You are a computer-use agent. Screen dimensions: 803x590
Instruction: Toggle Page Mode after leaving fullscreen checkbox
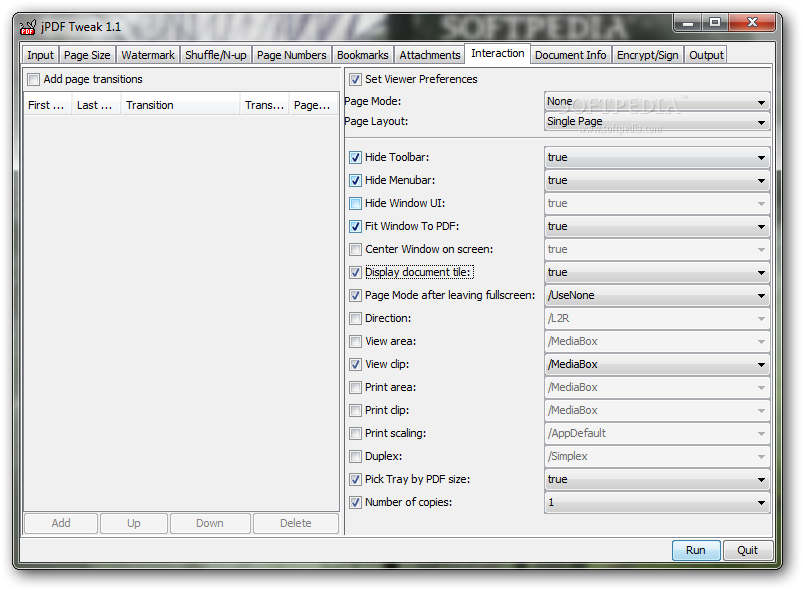tap(355, 296)
